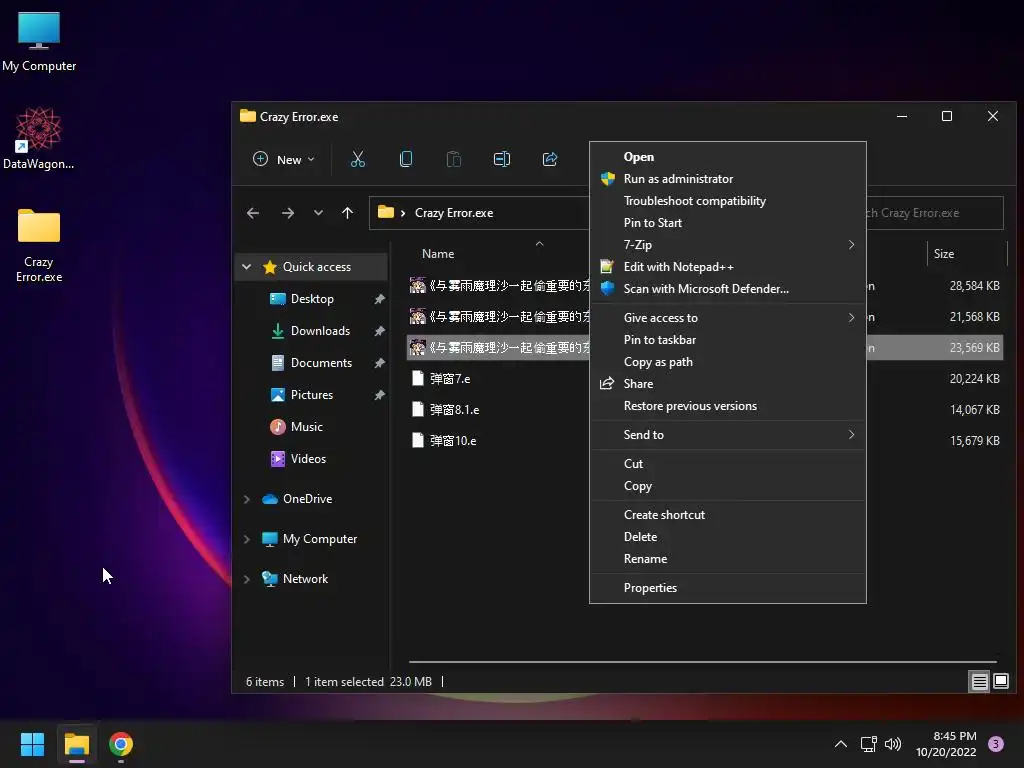Open Desktop in Quick access
The image size is (1024, 768).
[x=312, y=298]
